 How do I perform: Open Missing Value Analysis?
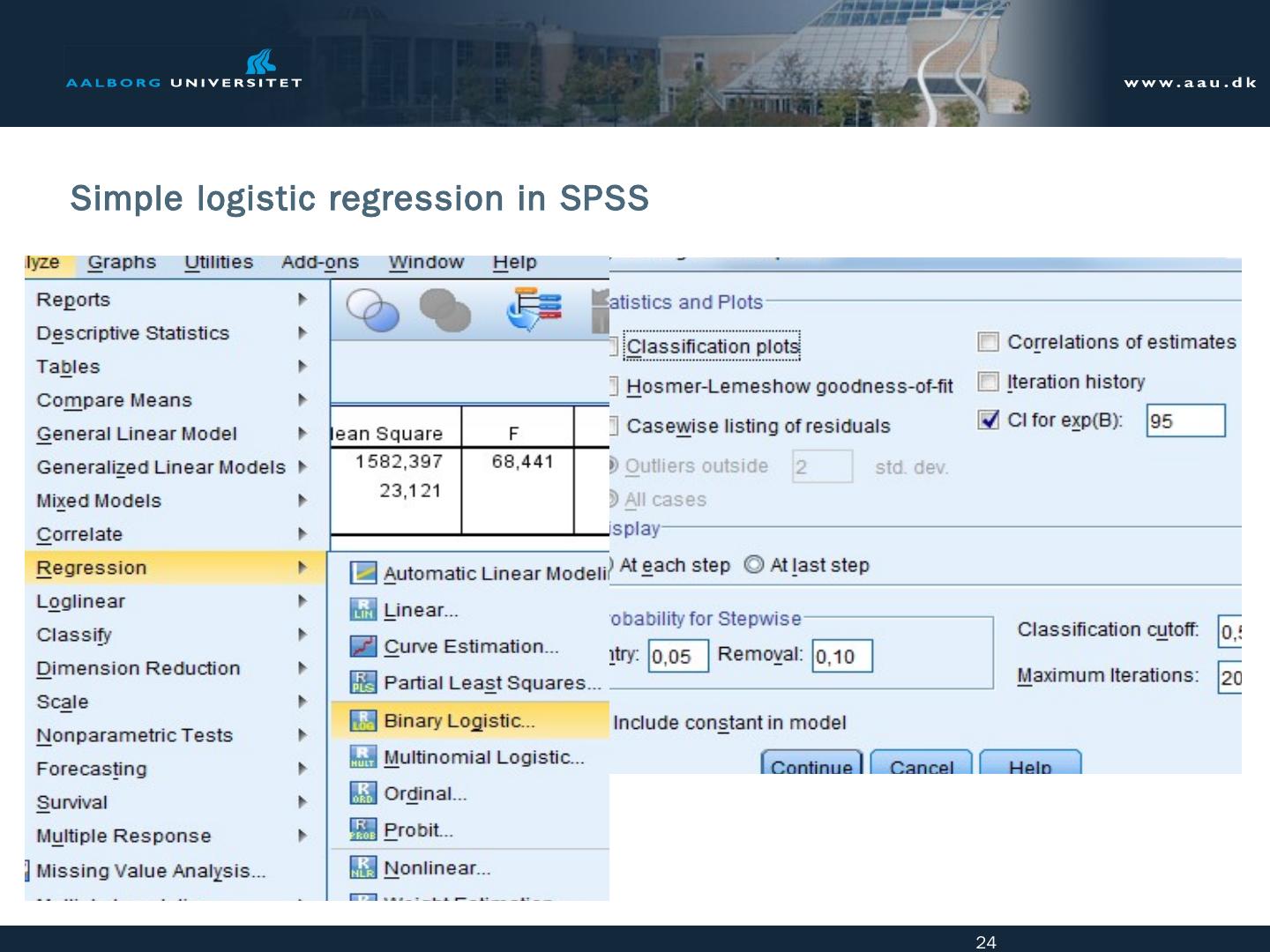click(176, 871)
